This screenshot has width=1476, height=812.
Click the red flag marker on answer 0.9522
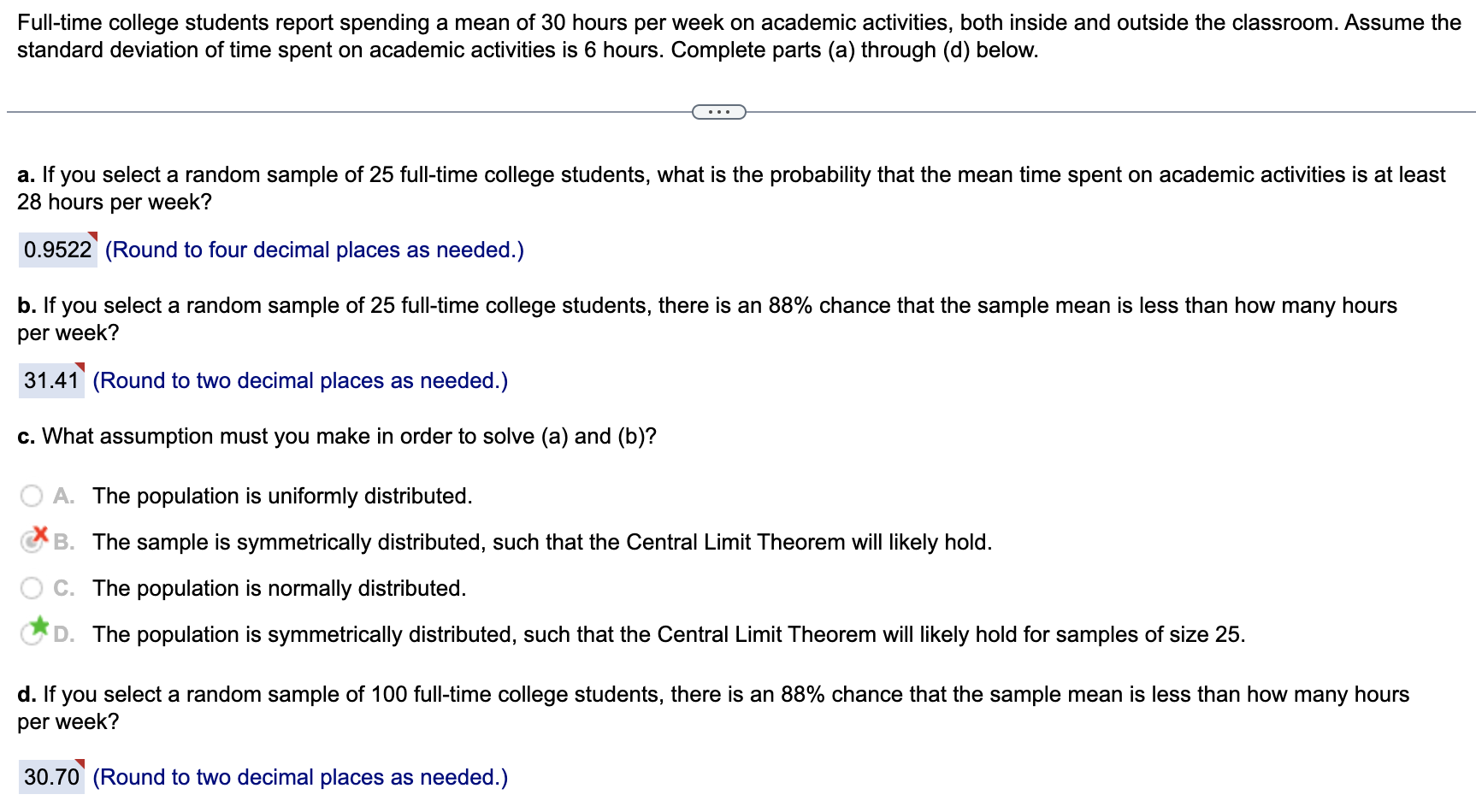93,237
